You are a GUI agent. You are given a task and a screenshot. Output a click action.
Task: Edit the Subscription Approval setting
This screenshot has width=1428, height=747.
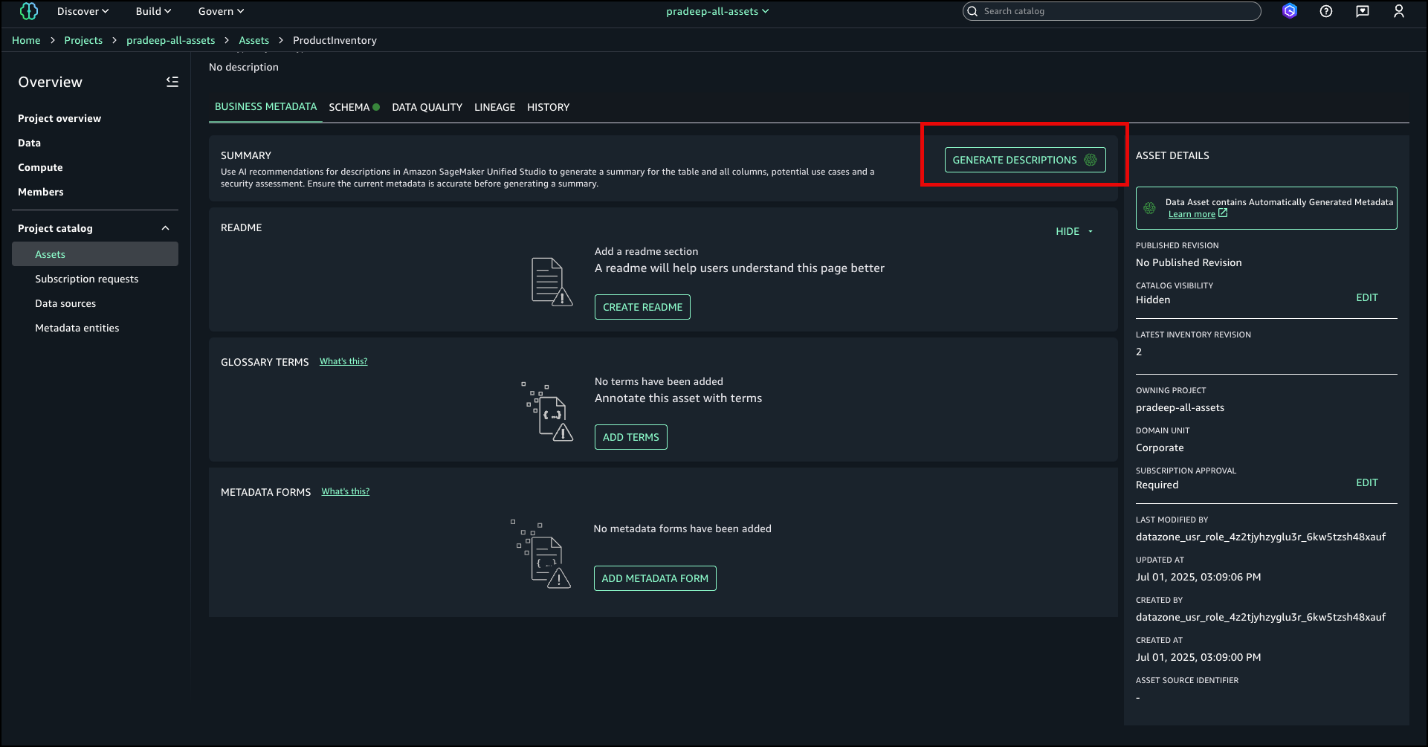tap(1367, 483)
